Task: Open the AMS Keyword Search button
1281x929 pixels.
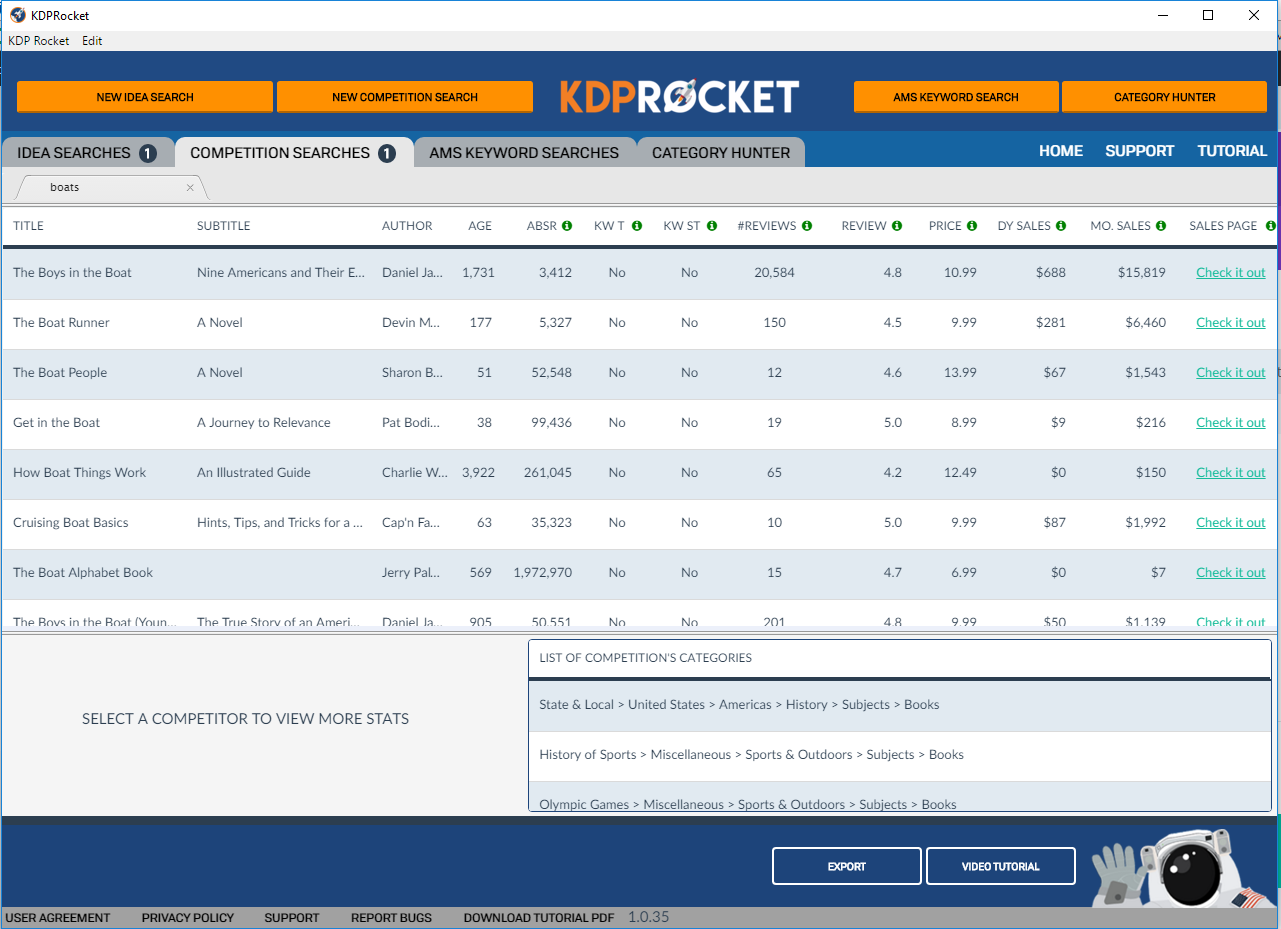Action: click(956, 97)
